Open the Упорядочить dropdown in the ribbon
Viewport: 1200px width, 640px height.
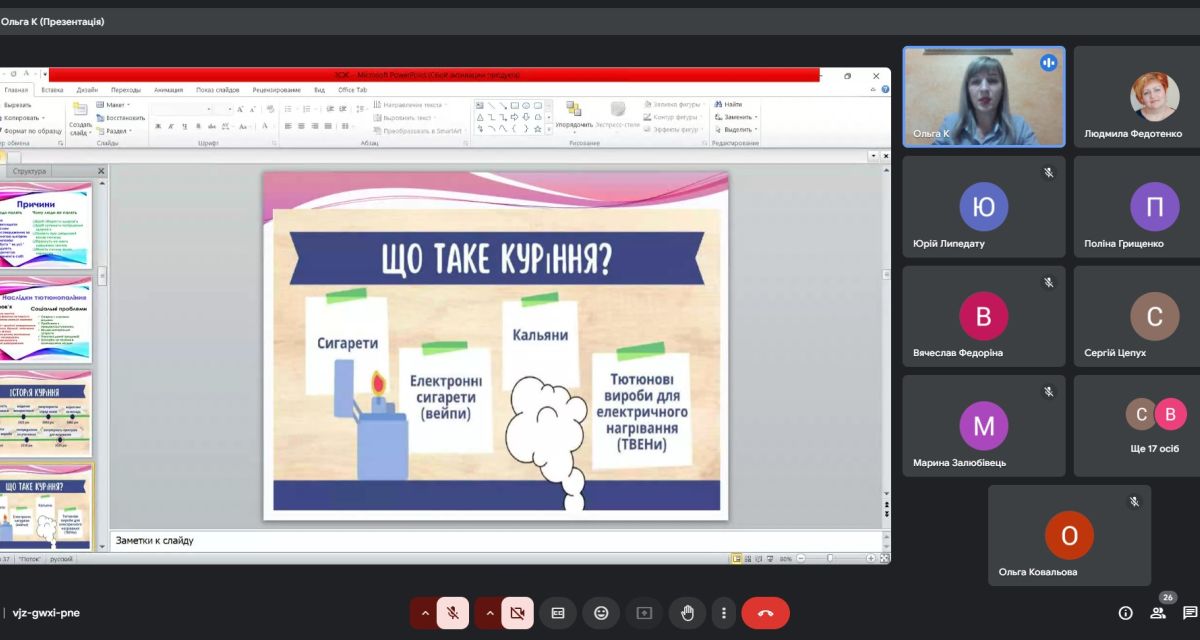click(x=574, y=126)
